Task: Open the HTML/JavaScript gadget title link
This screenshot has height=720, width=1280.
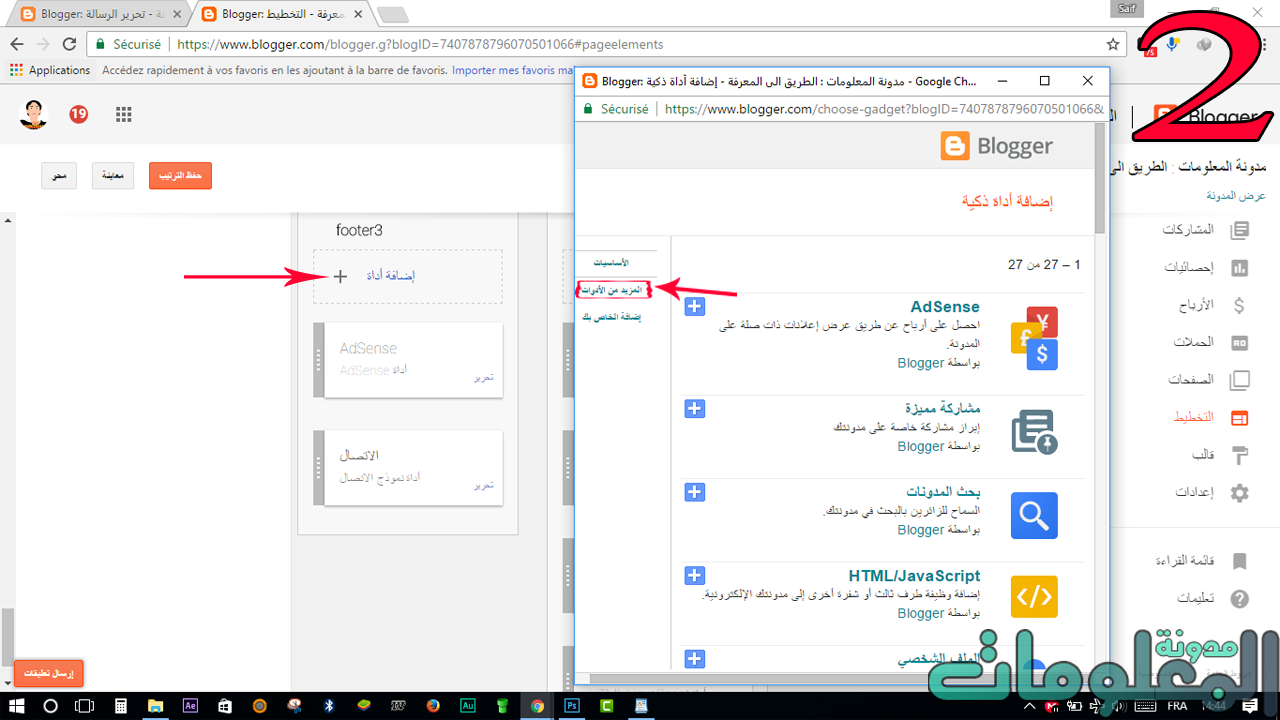Action: click(x=914, y=575)
